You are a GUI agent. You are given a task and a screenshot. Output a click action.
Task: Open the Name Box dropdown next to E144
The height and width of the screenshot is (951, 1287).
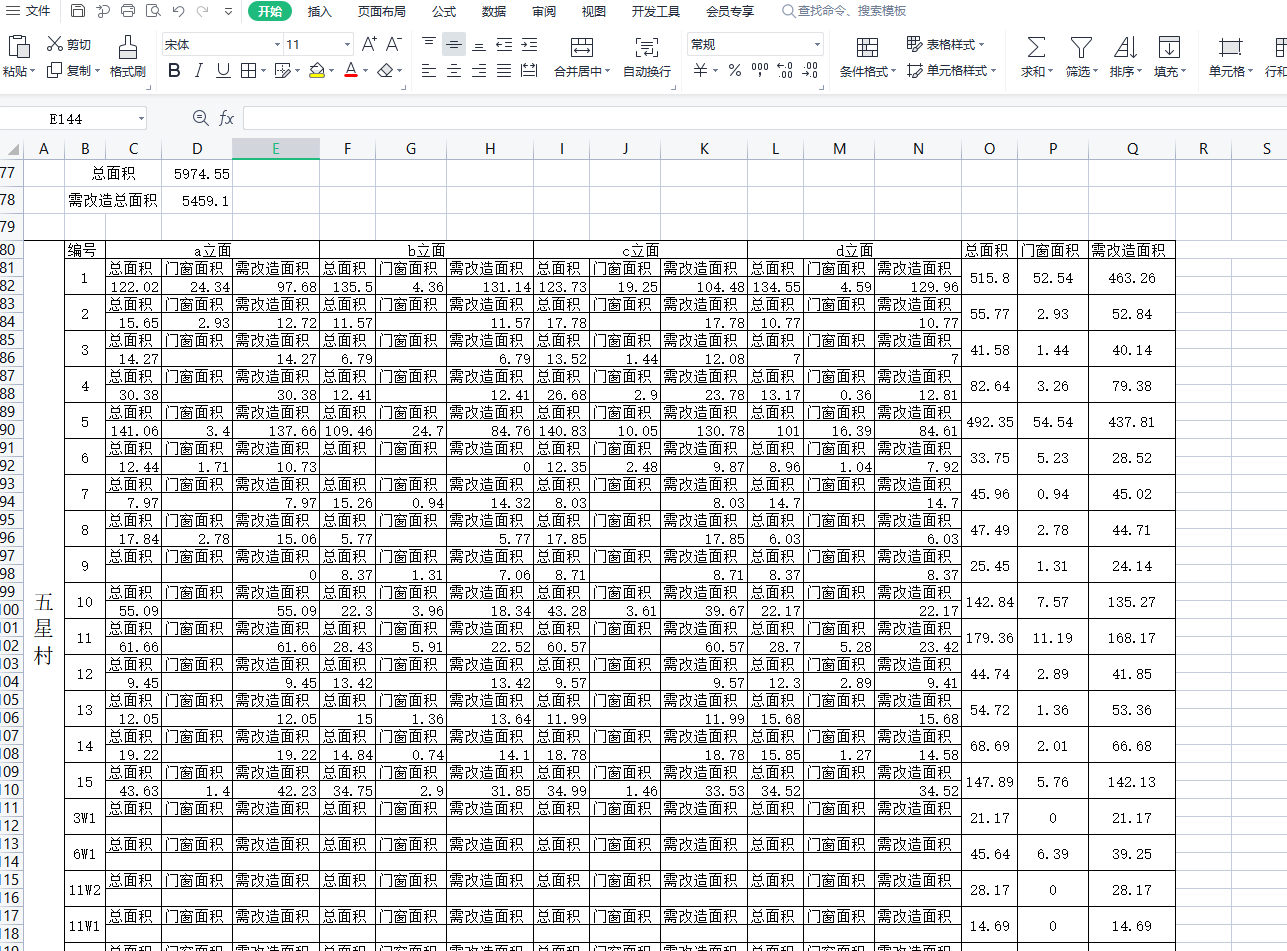click(x=141, y=119)
